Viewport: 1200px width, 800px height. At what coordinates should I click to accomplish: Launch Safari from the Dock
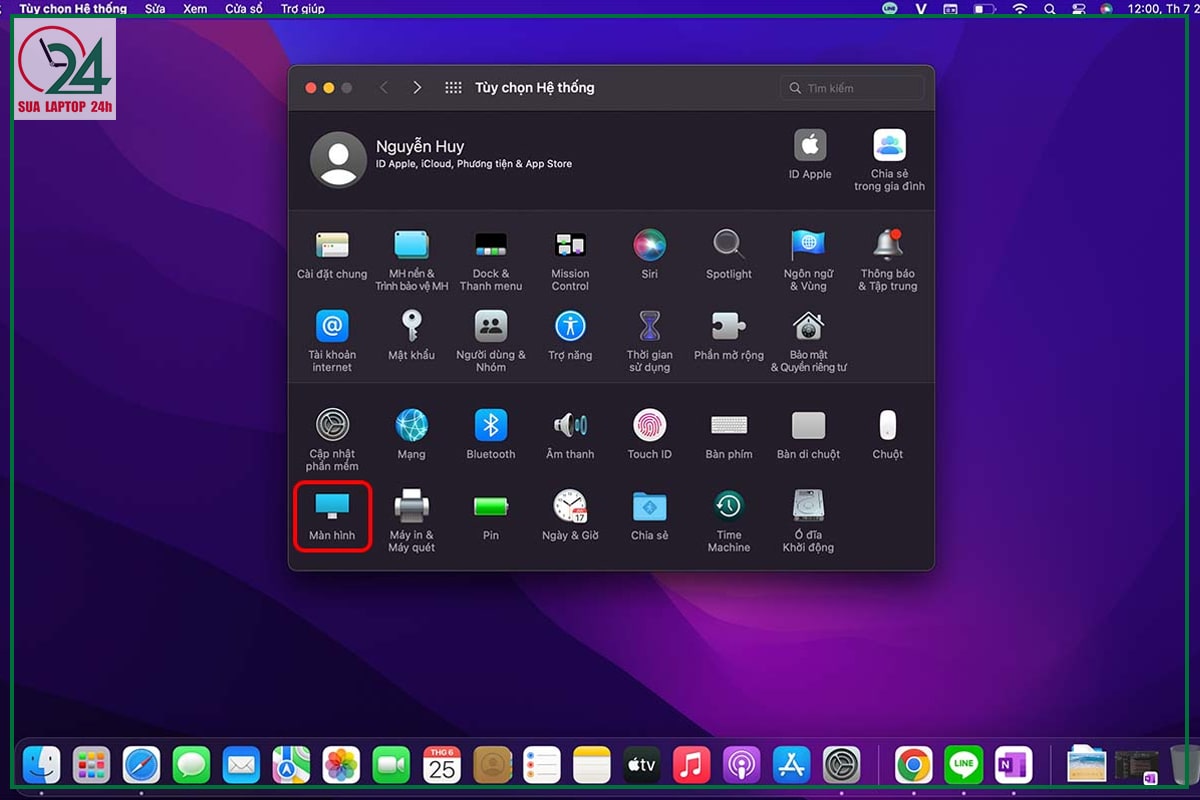[142, 765]
